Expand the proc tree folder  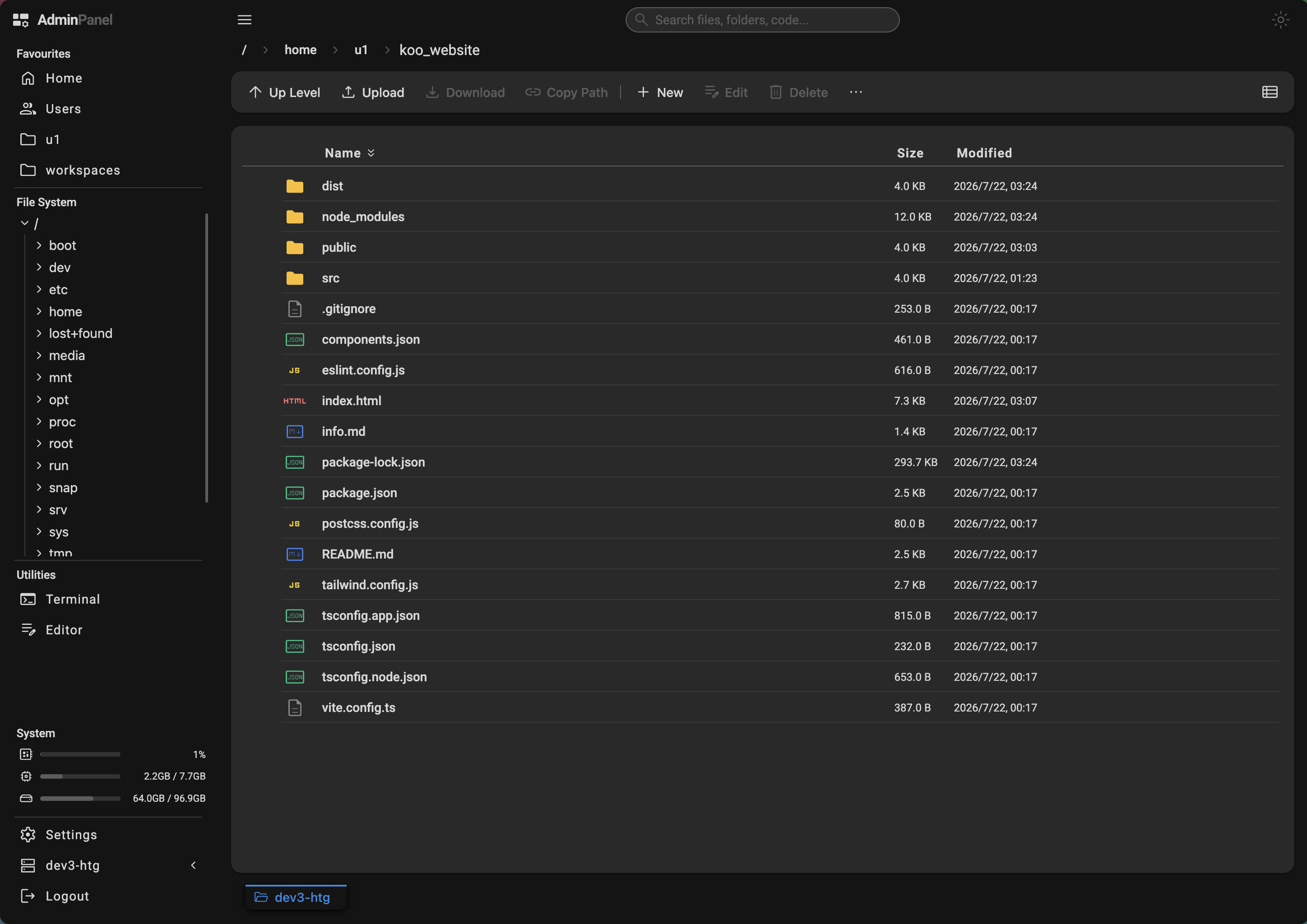point(39,421)
